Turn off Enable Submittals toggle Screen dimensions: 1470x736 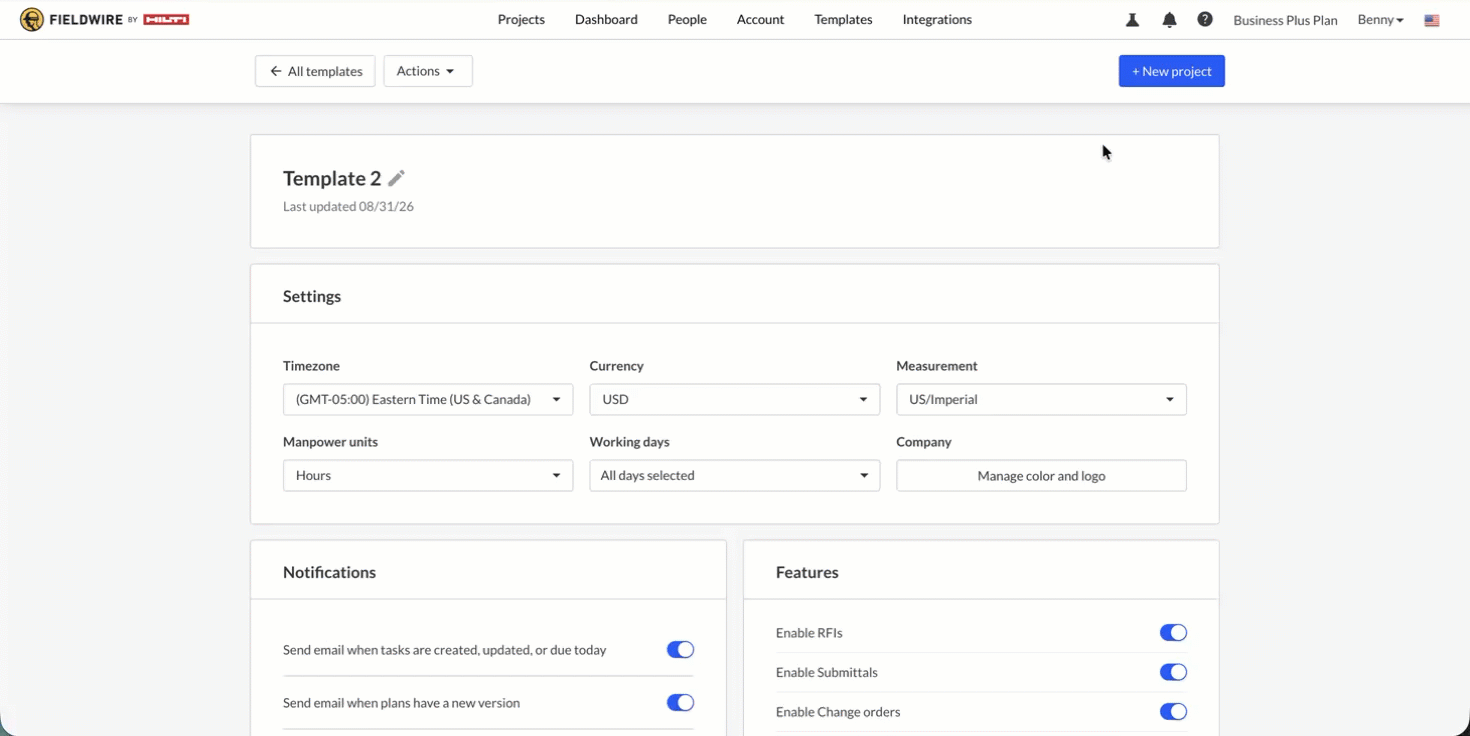pos(1173,672)
